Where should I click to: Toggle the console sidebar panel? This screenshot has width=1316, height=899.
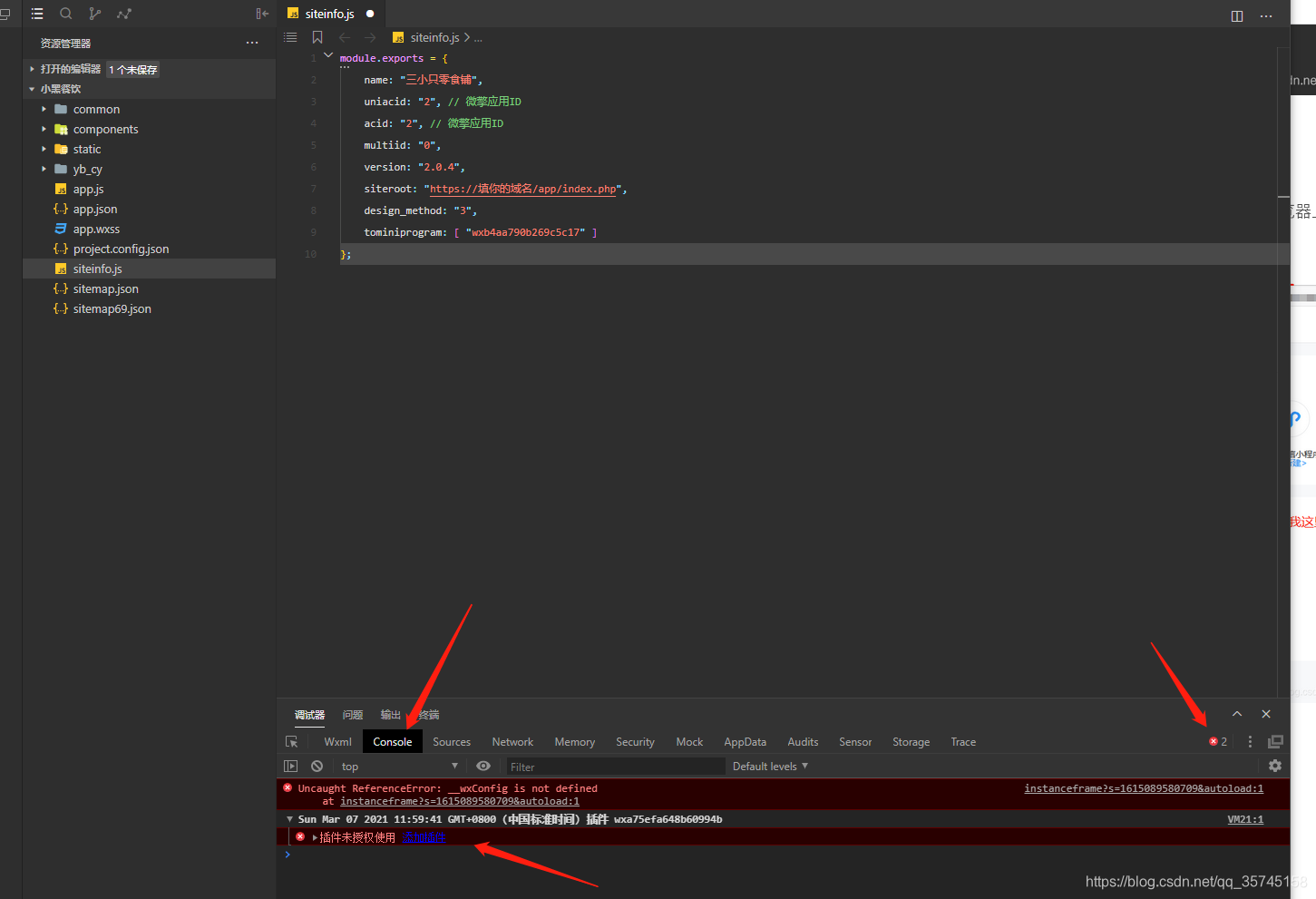291,767
